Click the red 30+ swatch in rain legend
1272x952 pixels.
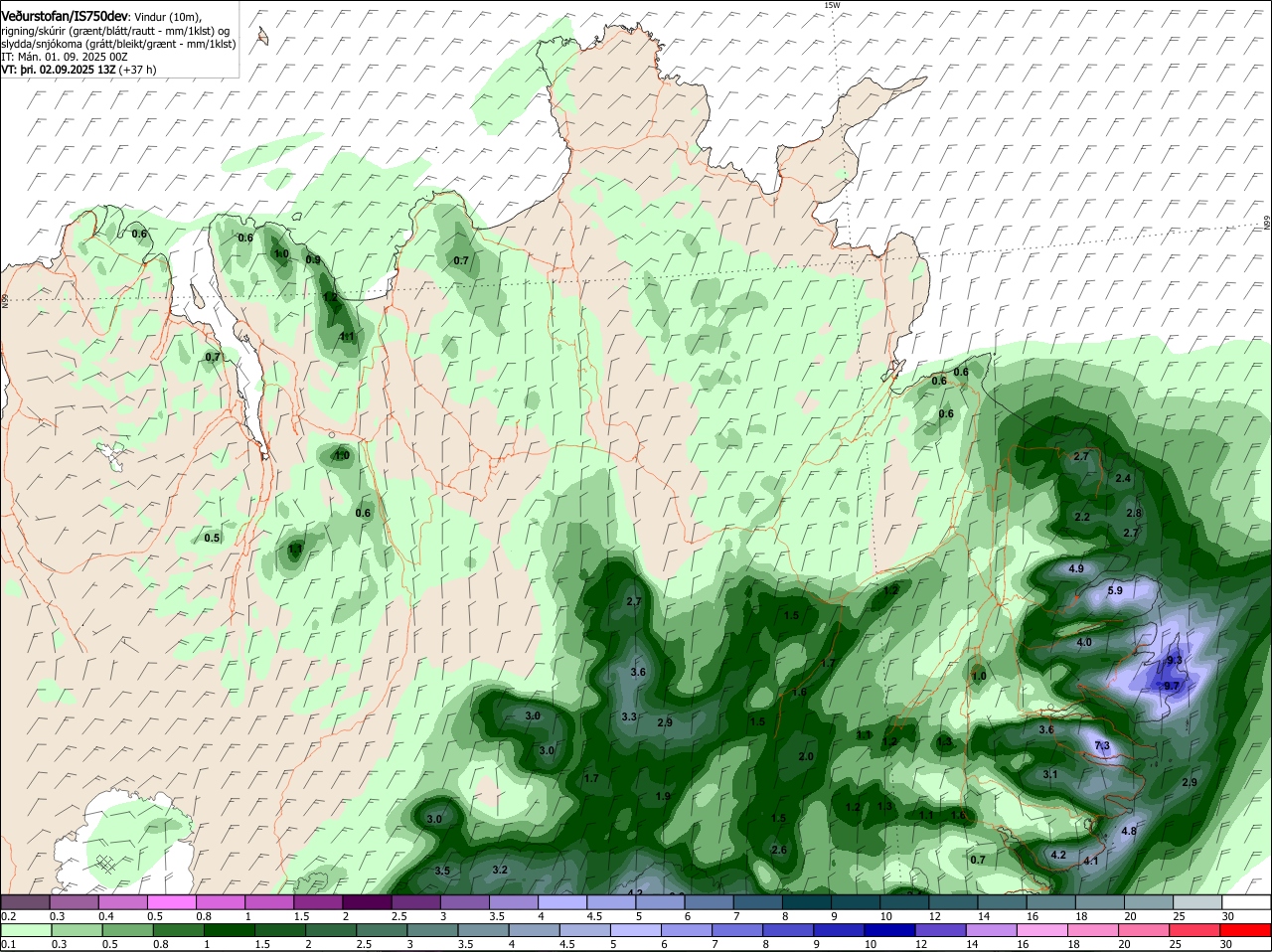tap(1246, 930)
